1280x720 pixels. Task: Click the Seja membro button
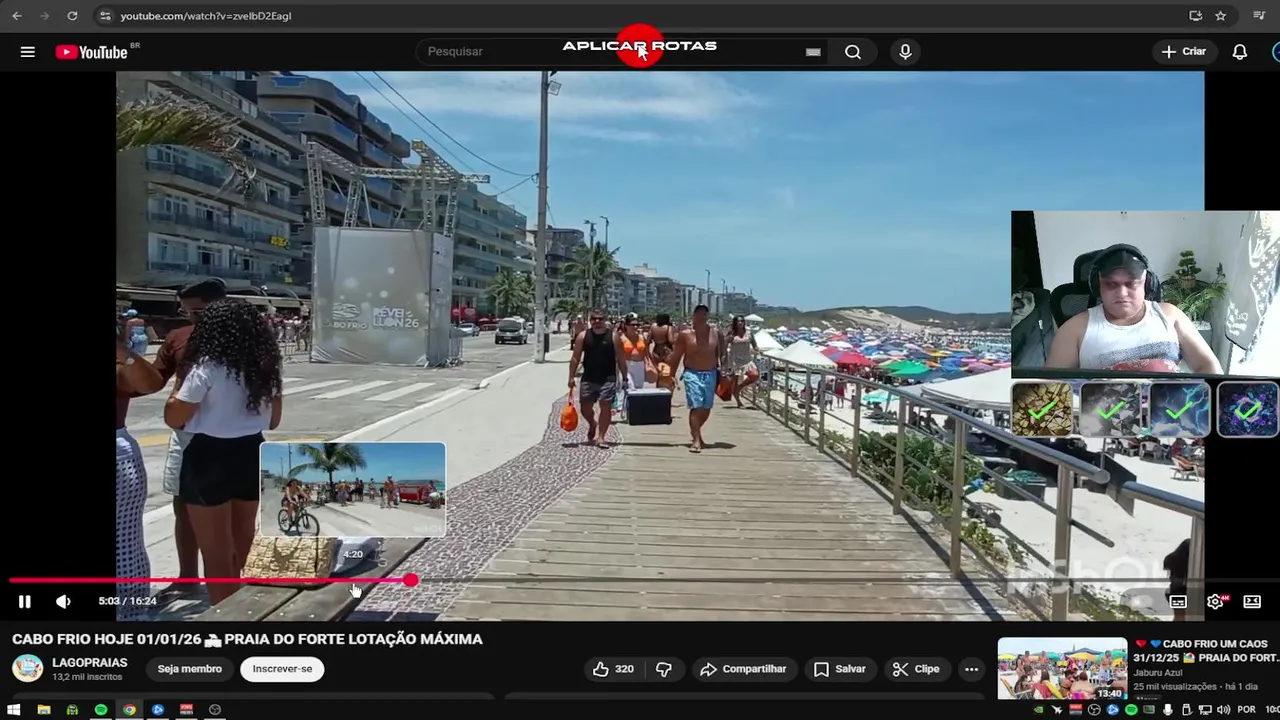point(190,669)
